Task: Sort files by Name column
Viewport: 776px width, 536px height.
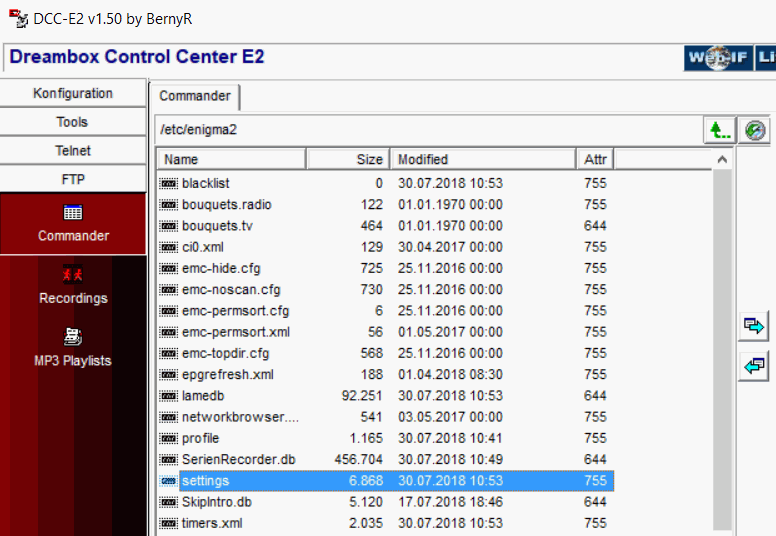Action: (x=232, y=159)
